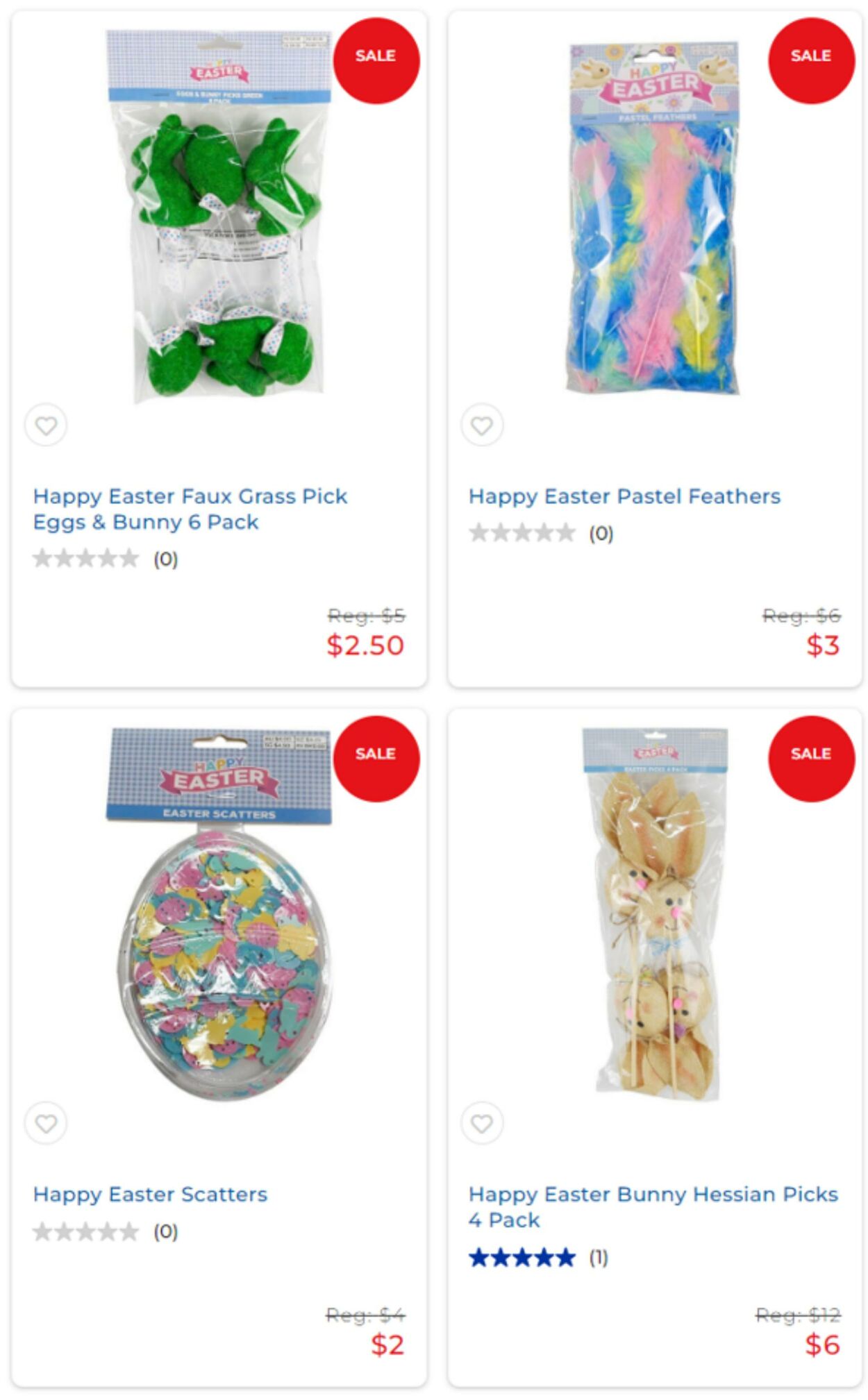Click SALE badge on Faux Grass Pick
The image size is (868, 1400).
click(376, 61)
